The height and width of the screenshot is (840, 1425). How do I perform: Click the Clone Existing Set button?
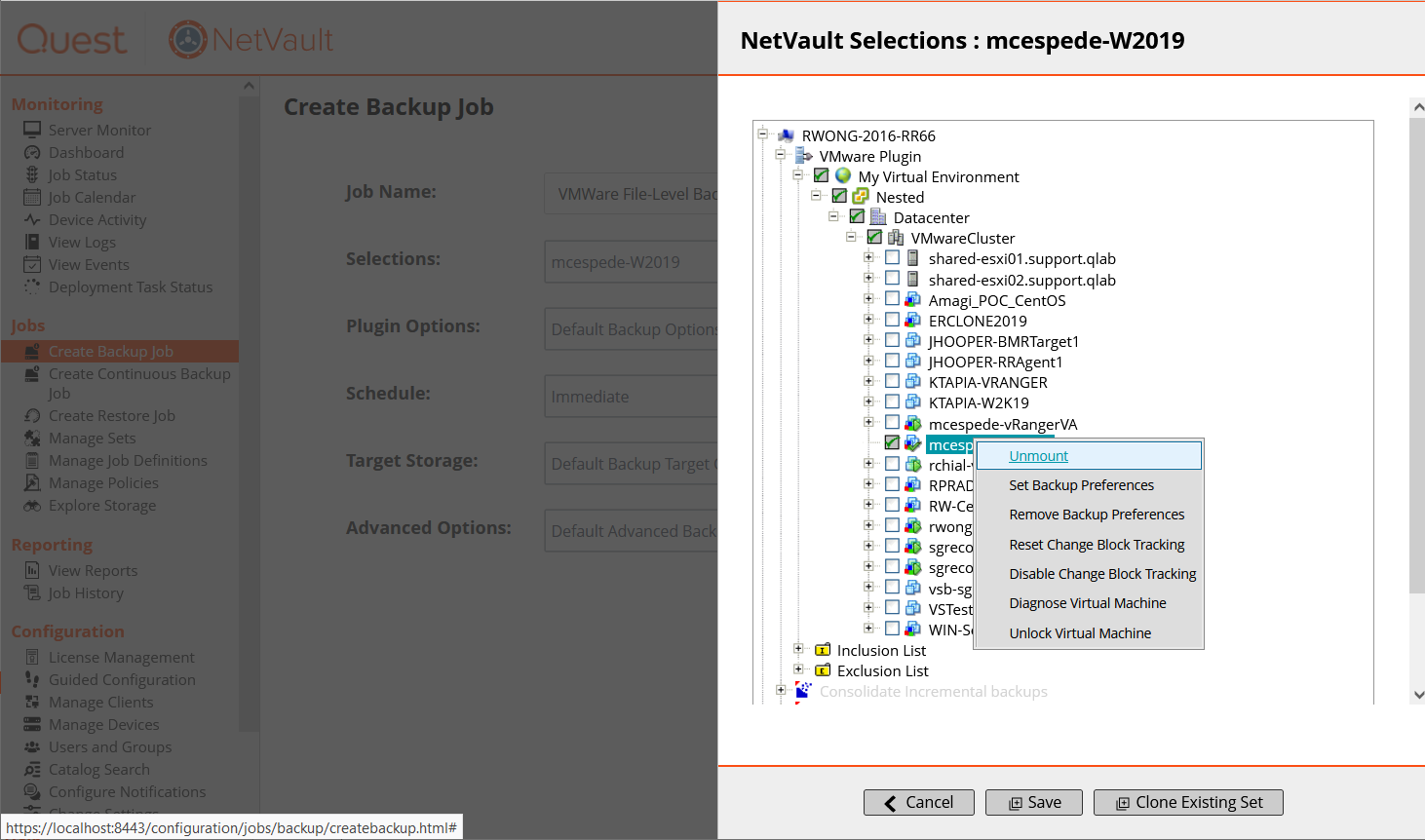1188,802
